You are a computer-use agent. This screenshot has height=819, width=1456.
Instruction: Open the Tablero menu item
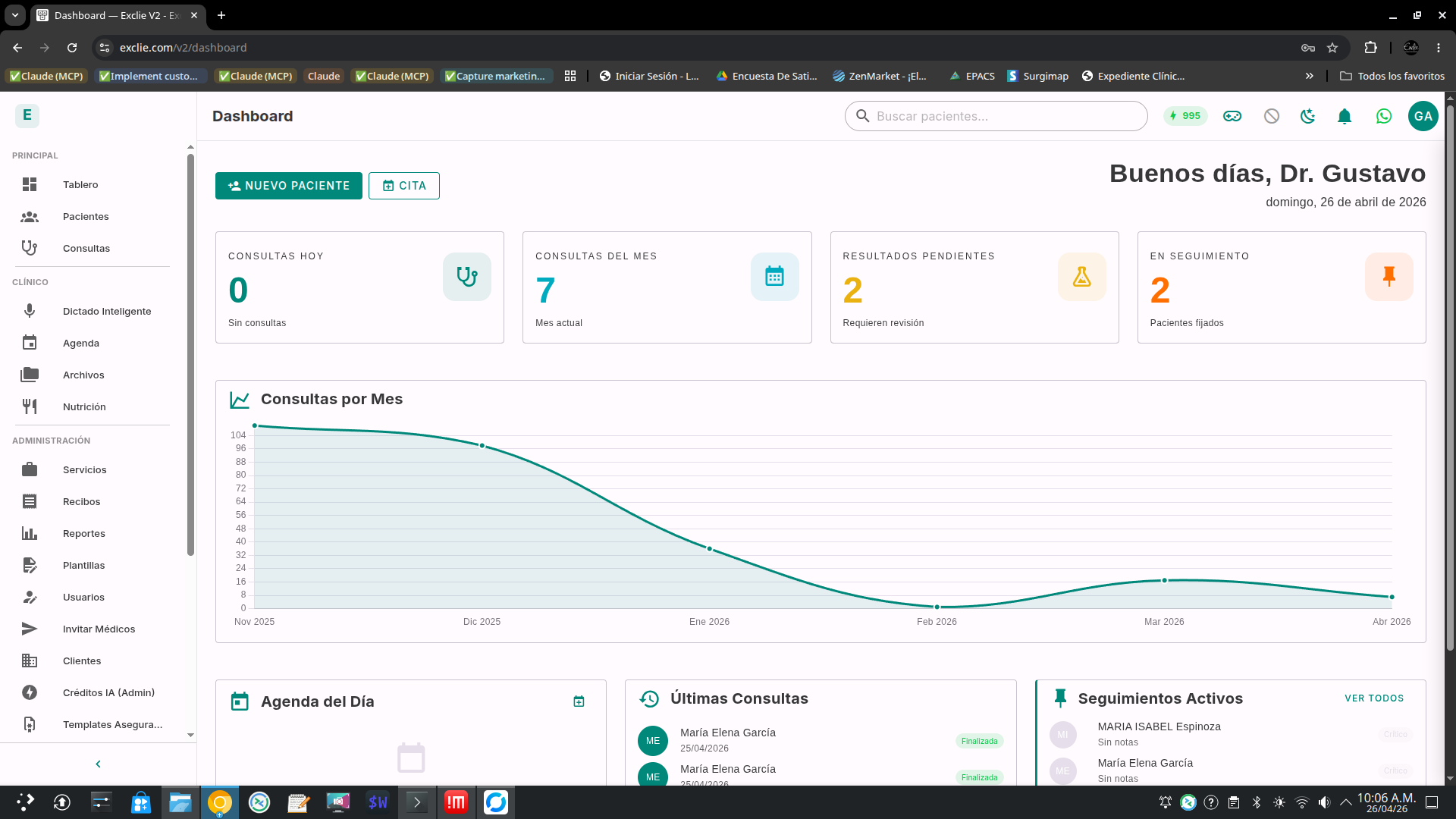tap(80, 184)
